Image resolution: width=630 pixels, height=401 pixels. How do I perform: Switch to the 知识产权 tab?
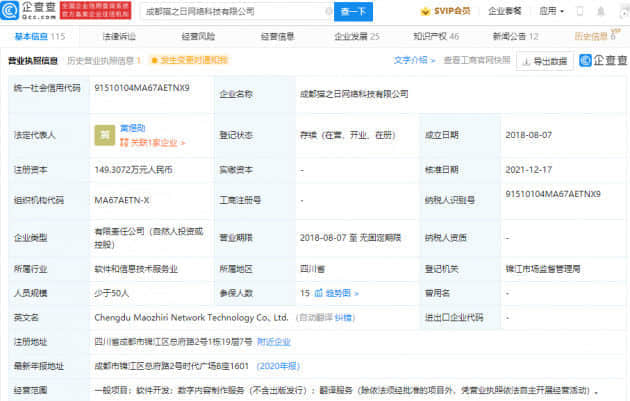(436, 37)
